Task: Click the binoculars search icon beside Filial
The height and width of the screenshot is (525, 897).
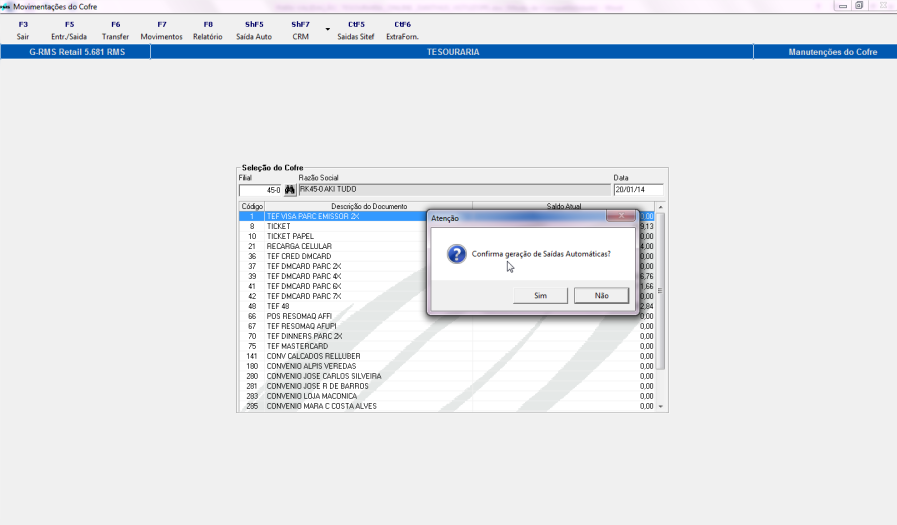Action: click(290, 190)
